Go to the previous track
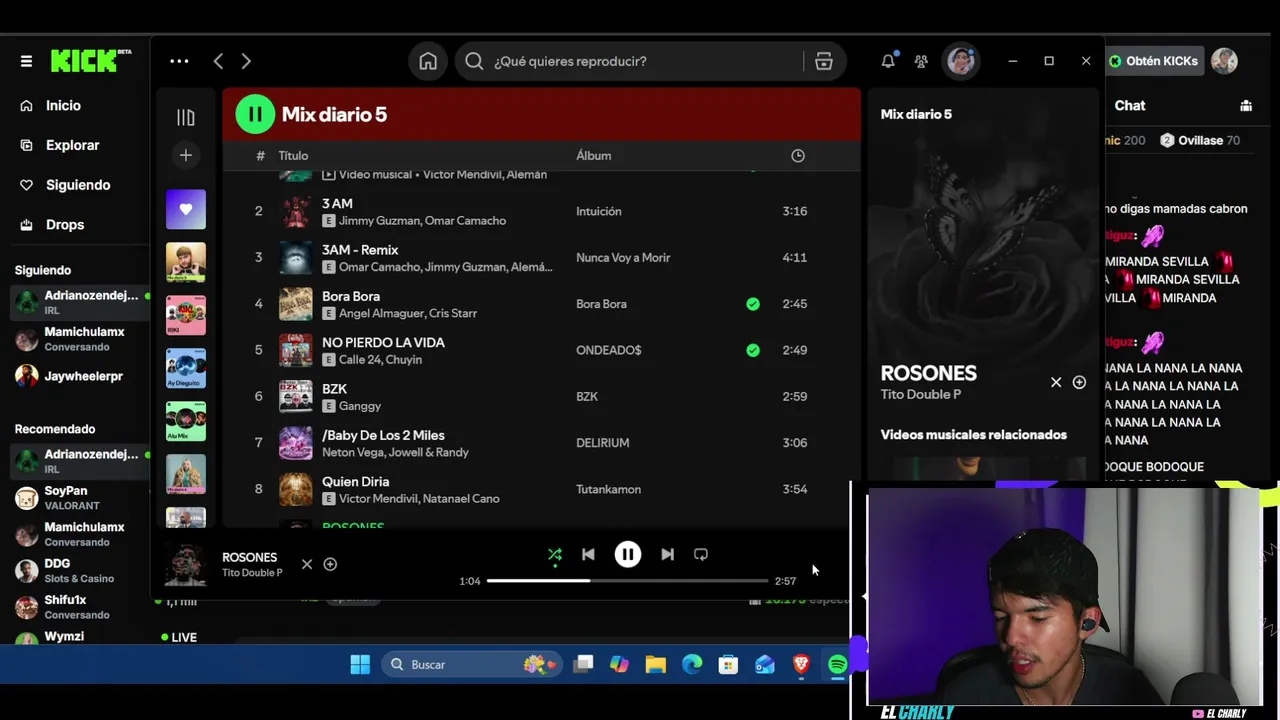 pos(588,554)
